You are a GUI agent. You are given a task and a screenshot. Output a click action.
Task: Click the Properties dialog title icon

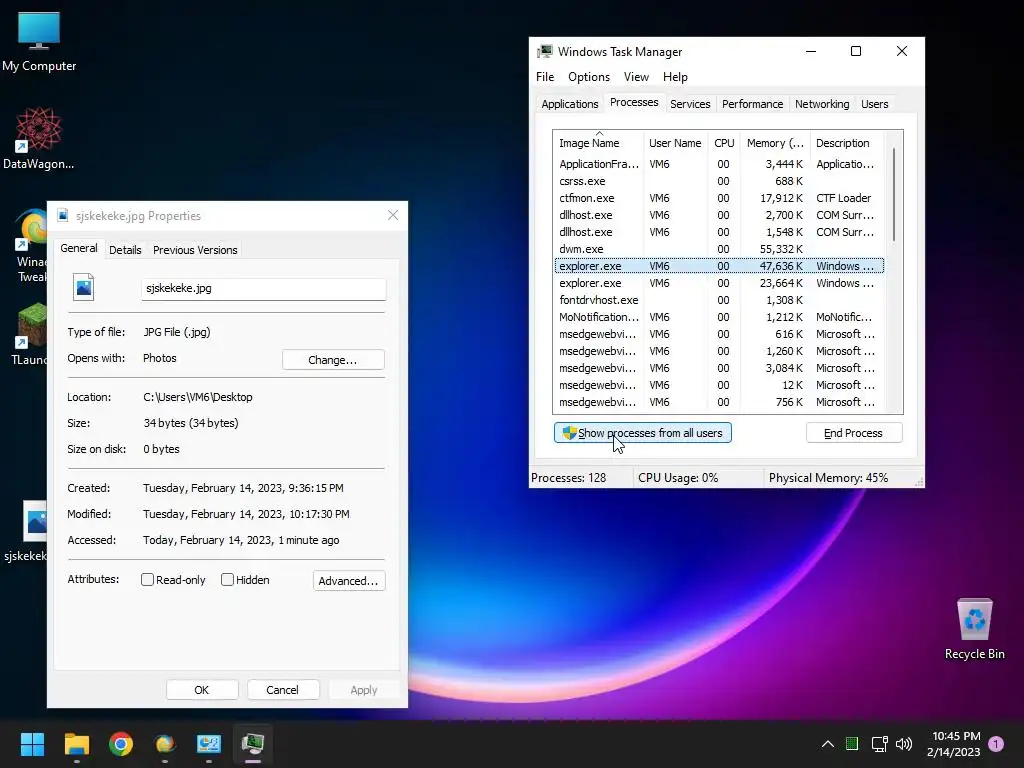point(63,216)
